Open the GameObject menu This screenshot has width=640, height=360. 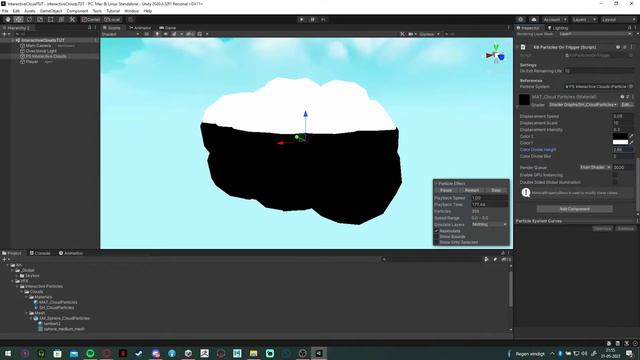pyautogui.click(x=51, y=11)
